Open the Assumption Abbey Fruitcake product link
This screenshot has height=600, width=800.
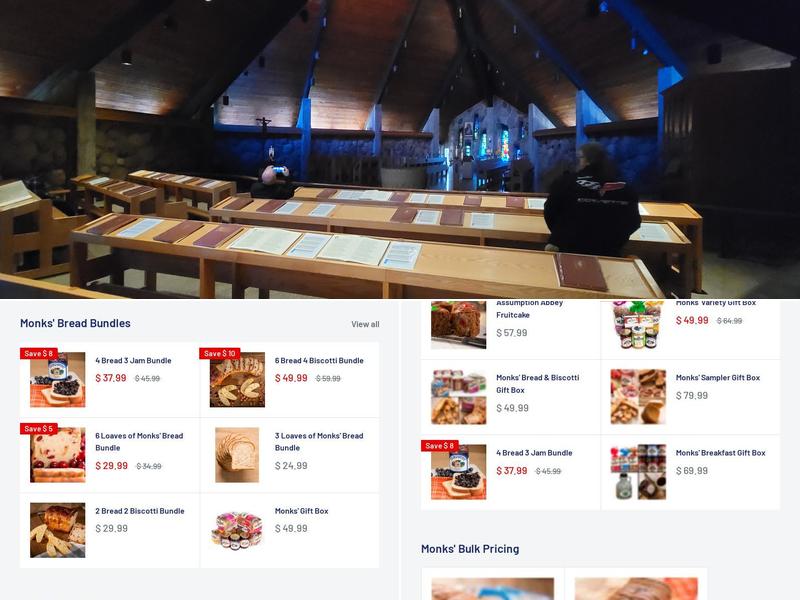530,309
